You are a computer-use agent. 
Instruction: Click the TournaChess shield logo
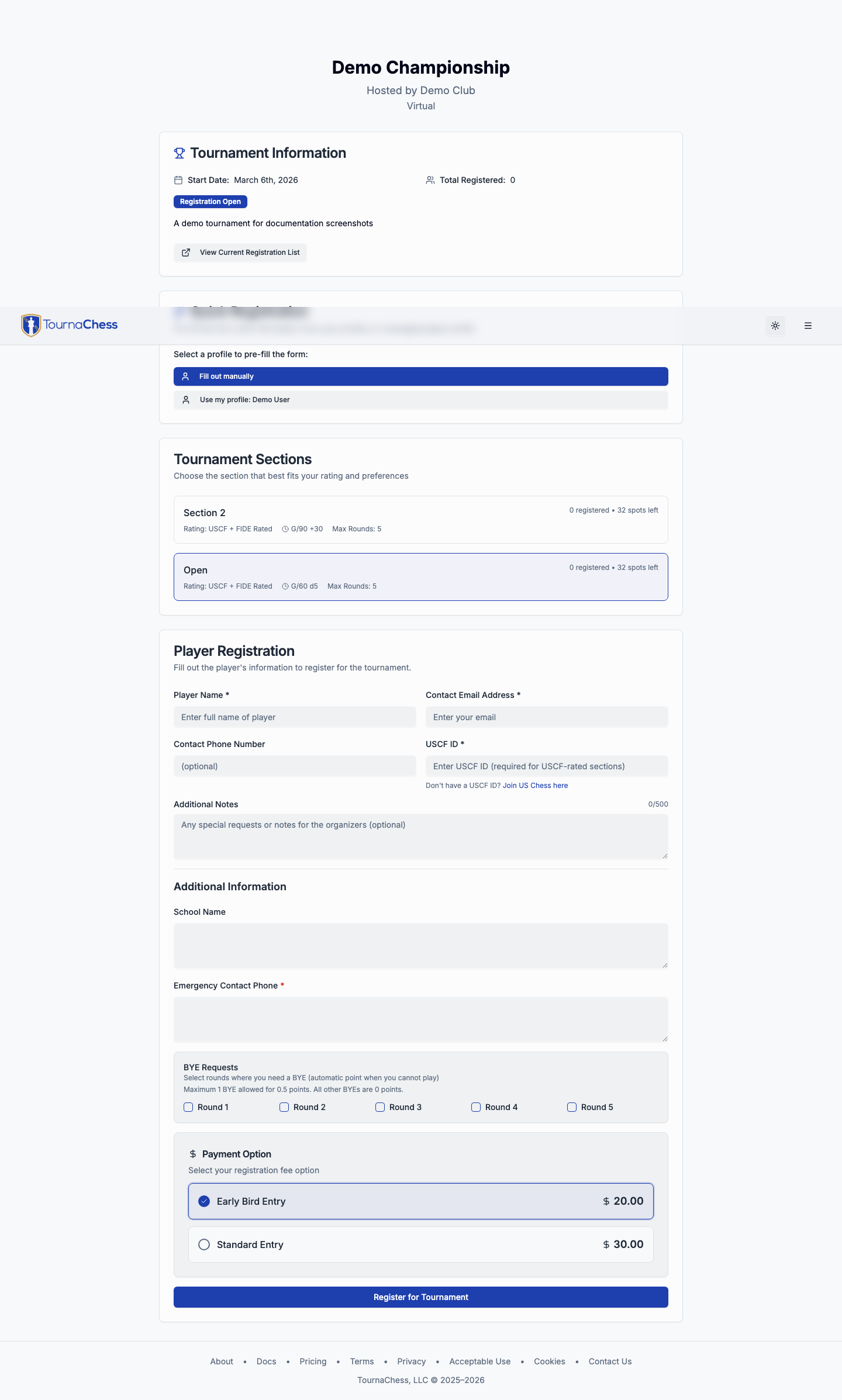[31, 325]
